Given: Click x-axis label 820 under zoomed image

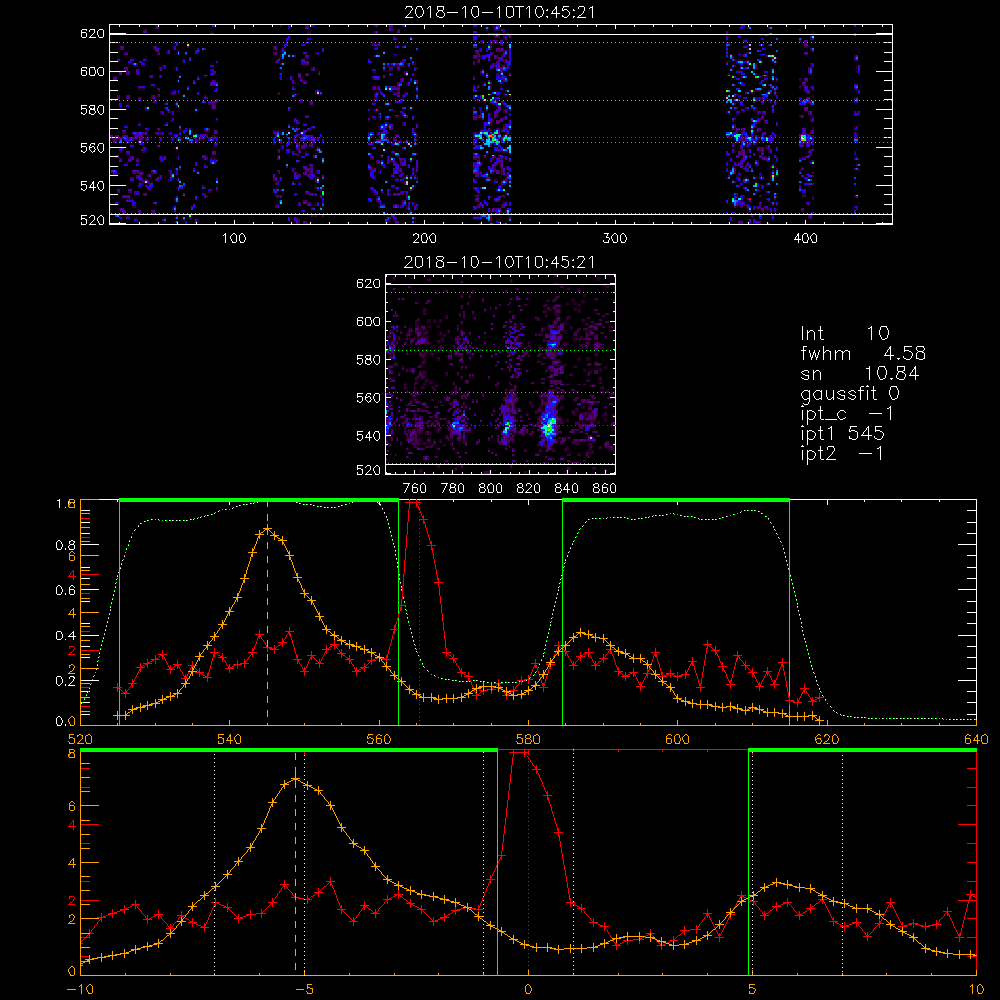Looking at the screenshot, I should click(x=529, y=489).
